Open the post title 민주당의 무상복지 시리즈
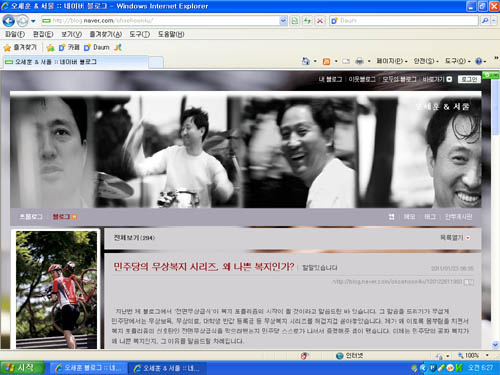This screenshot has height=375, width=500. pos(204,267)
